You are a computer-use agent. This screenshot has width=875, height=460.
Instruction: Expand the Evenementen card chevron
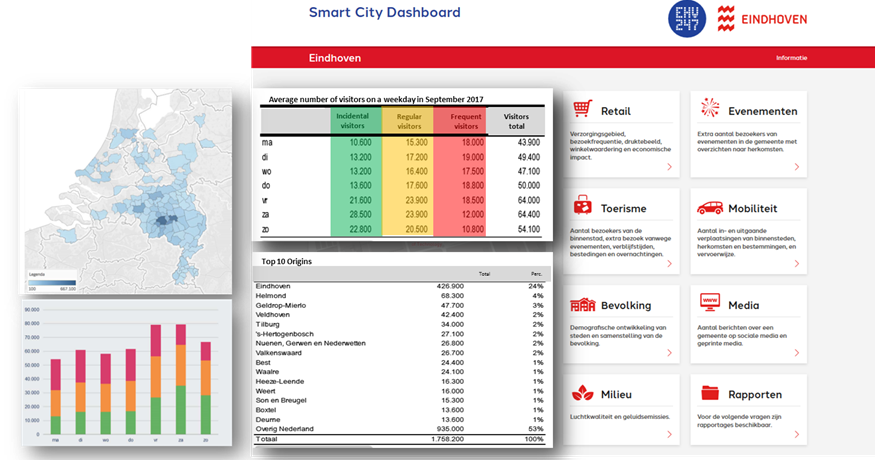coord(797,167)
